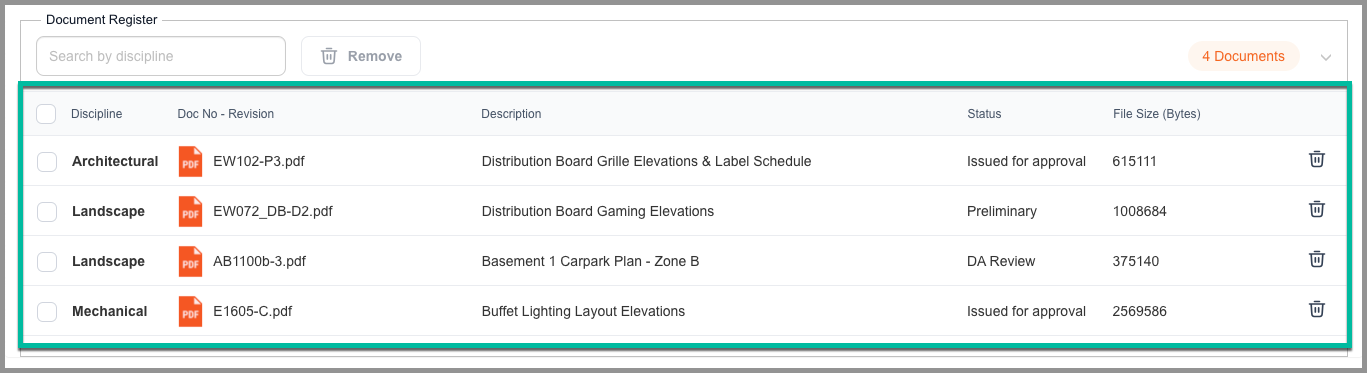This screenshot has height=373, width=1367.
Task: Click the Remove button
Action: (361, 56)
